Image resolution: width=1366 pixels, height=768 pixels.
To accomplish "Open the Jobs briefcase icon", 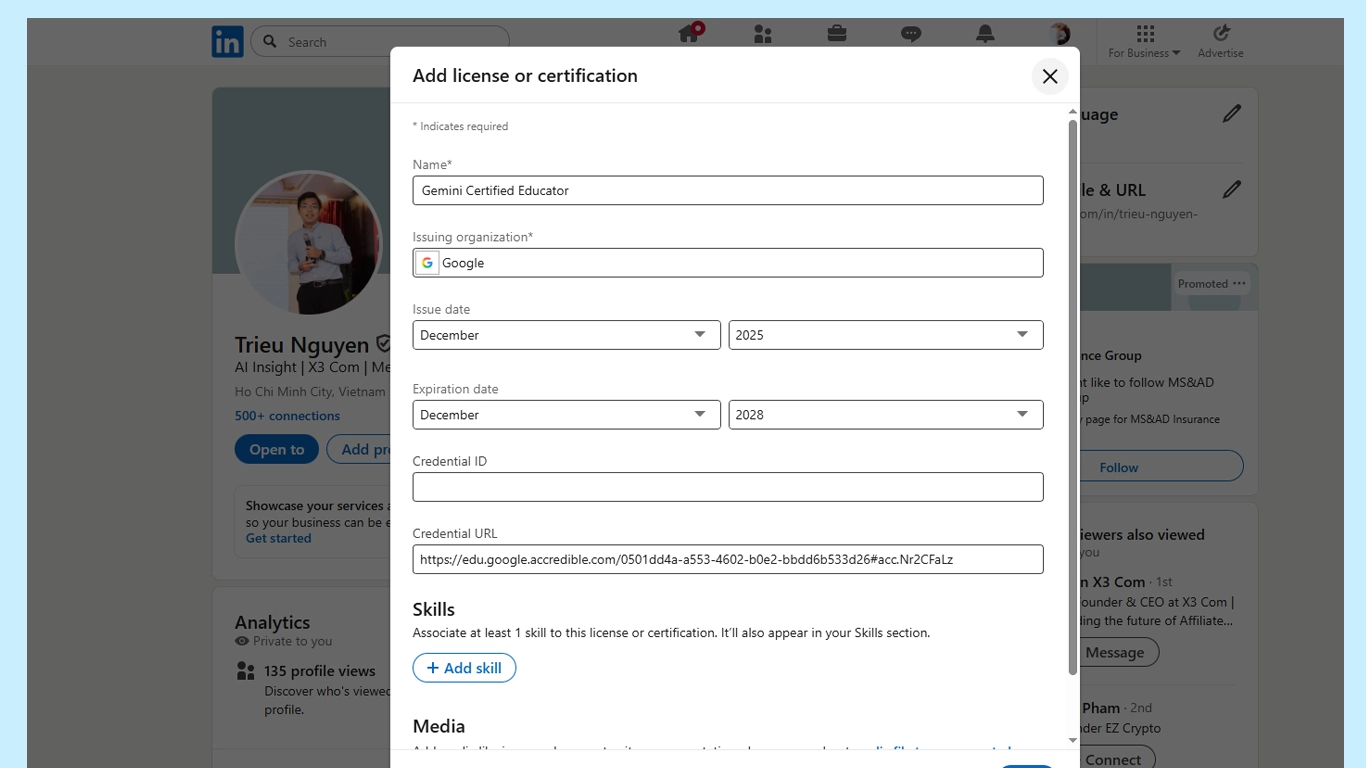I will (x=836, y=33).
